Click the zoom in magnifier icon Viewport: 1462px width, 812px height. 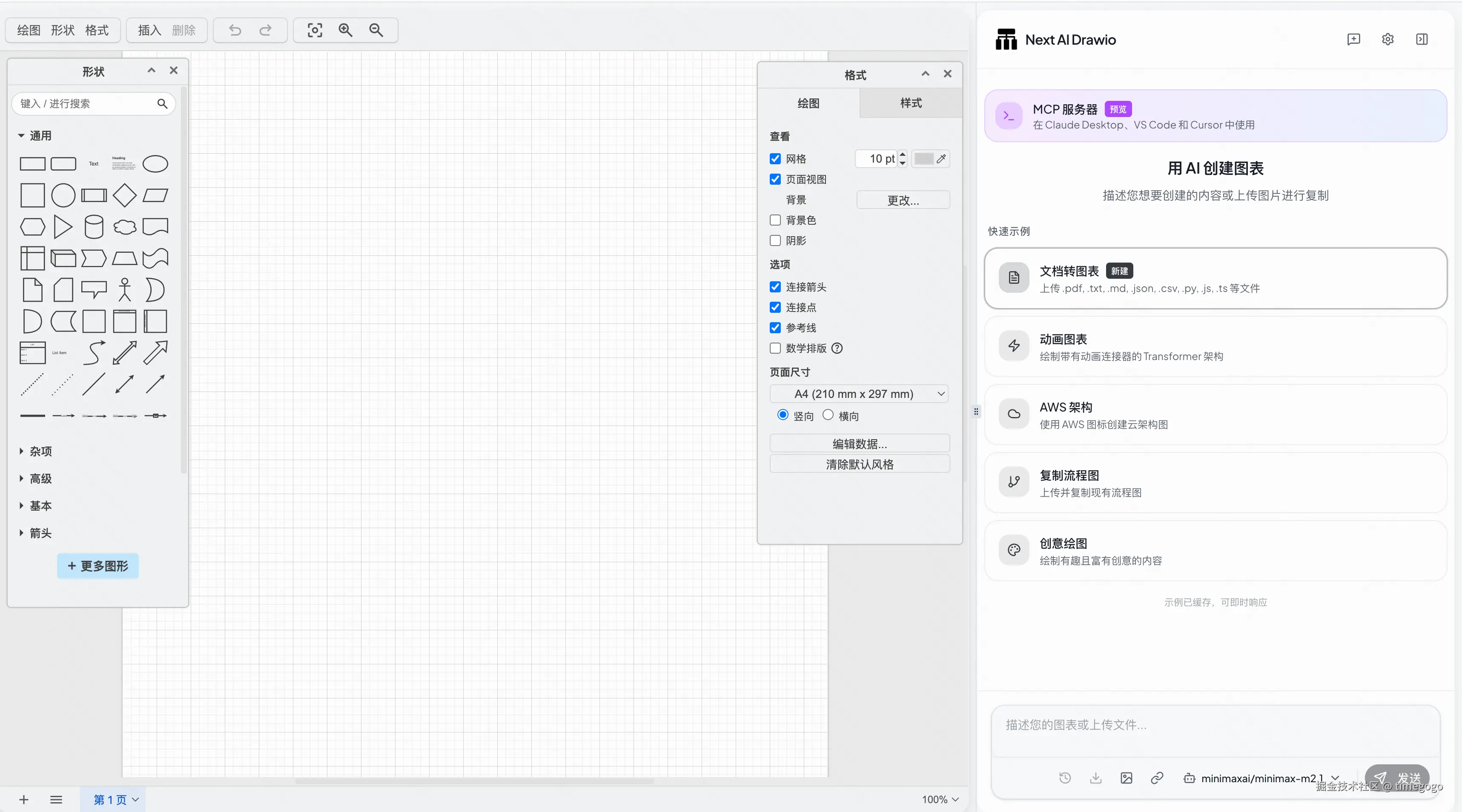coord(345,30)
